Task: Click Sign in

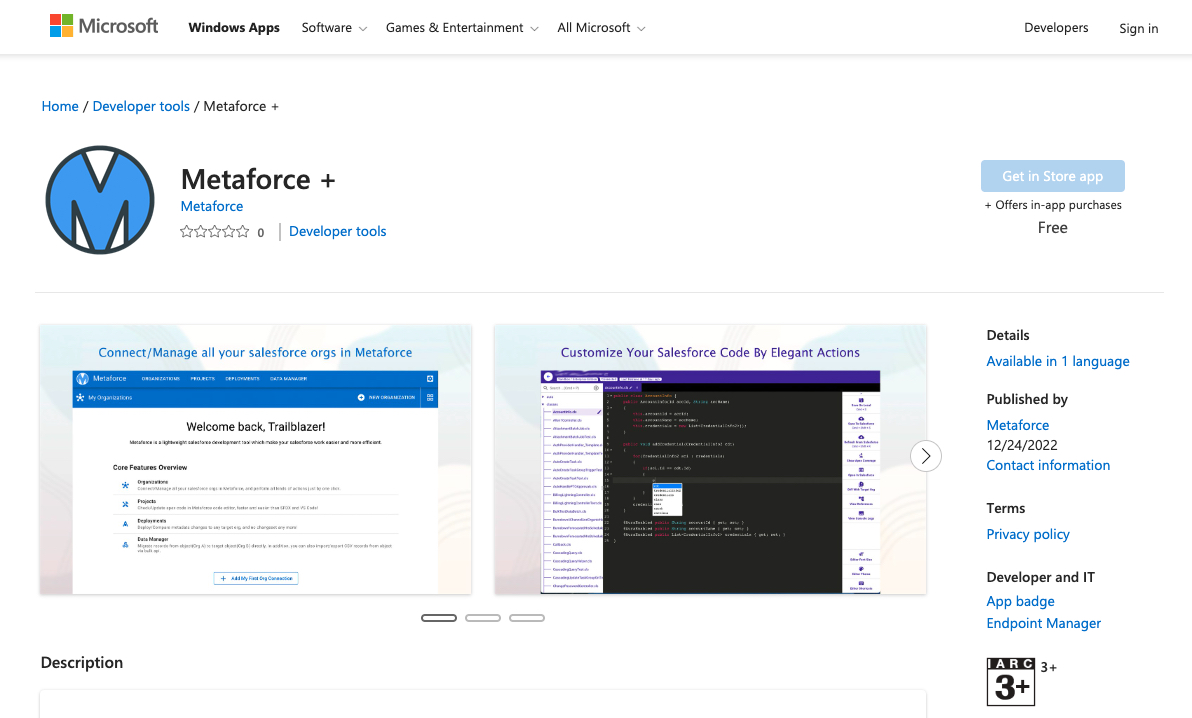Action: (x=1138, y=28)
